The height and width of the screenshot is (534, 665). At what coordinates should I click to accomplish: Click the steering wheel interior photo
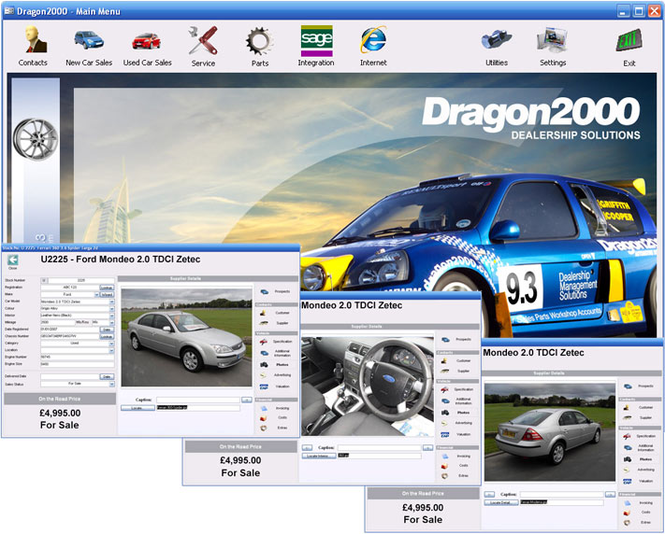pyautogui.click(x=368, y=386)
